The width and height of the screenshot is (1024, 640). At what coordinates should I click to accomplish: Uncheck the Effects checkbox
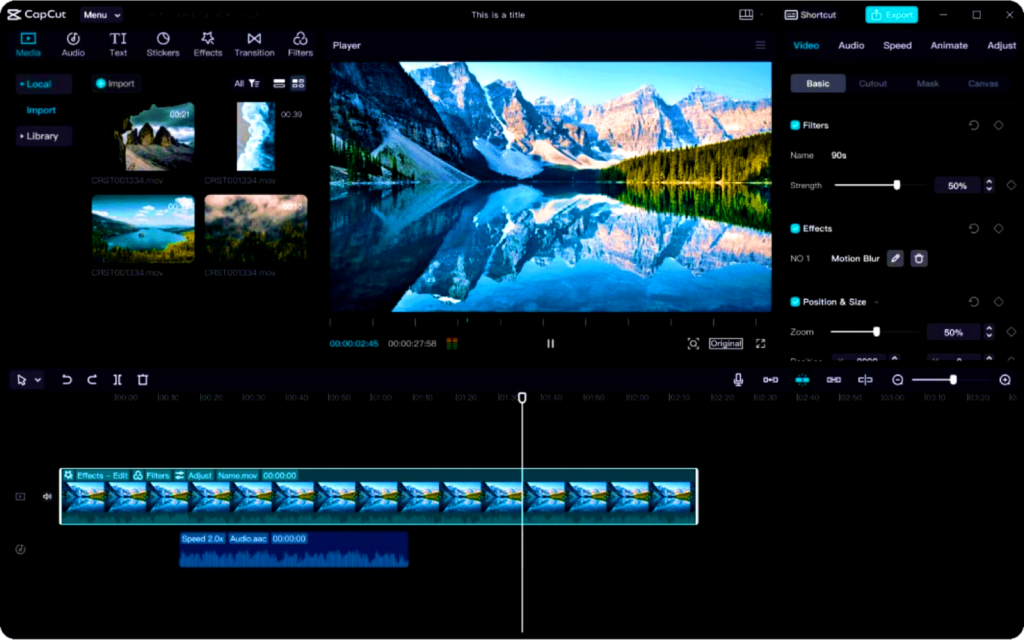(795, 228)
